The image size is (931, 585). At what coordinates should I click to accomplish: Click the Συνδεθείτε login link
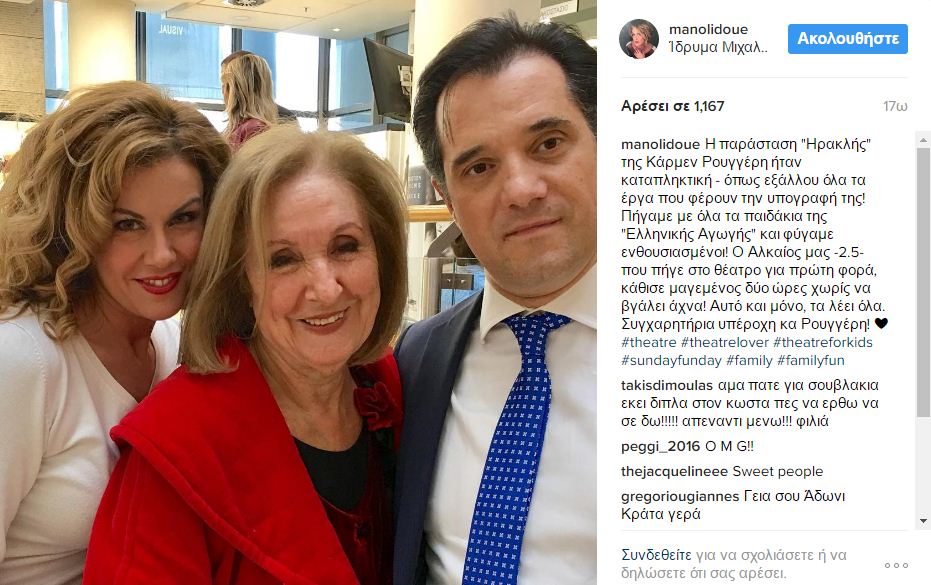coord(656,555)
